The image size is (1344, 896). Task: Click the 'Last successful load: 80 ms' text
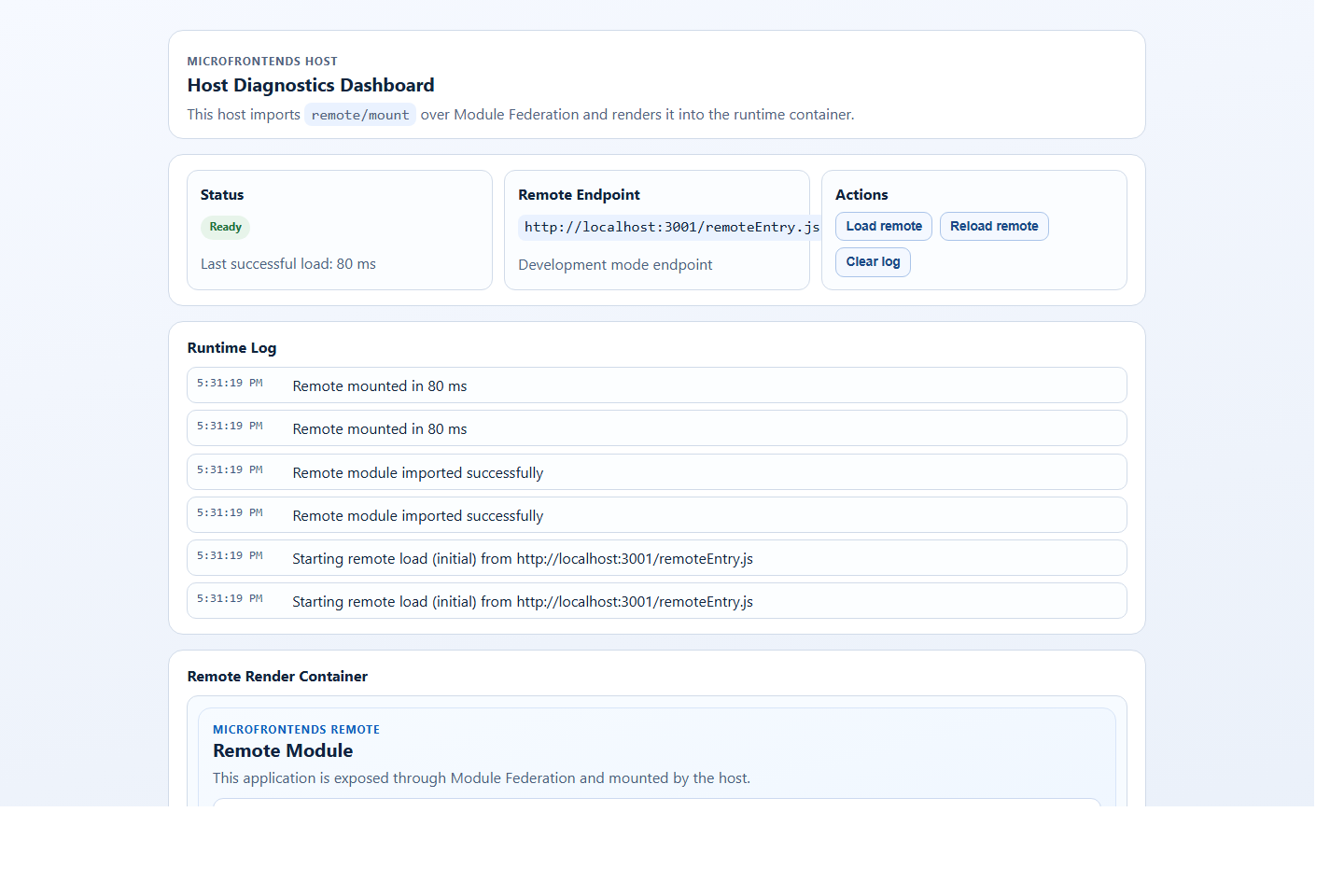[x=287, y=263]
